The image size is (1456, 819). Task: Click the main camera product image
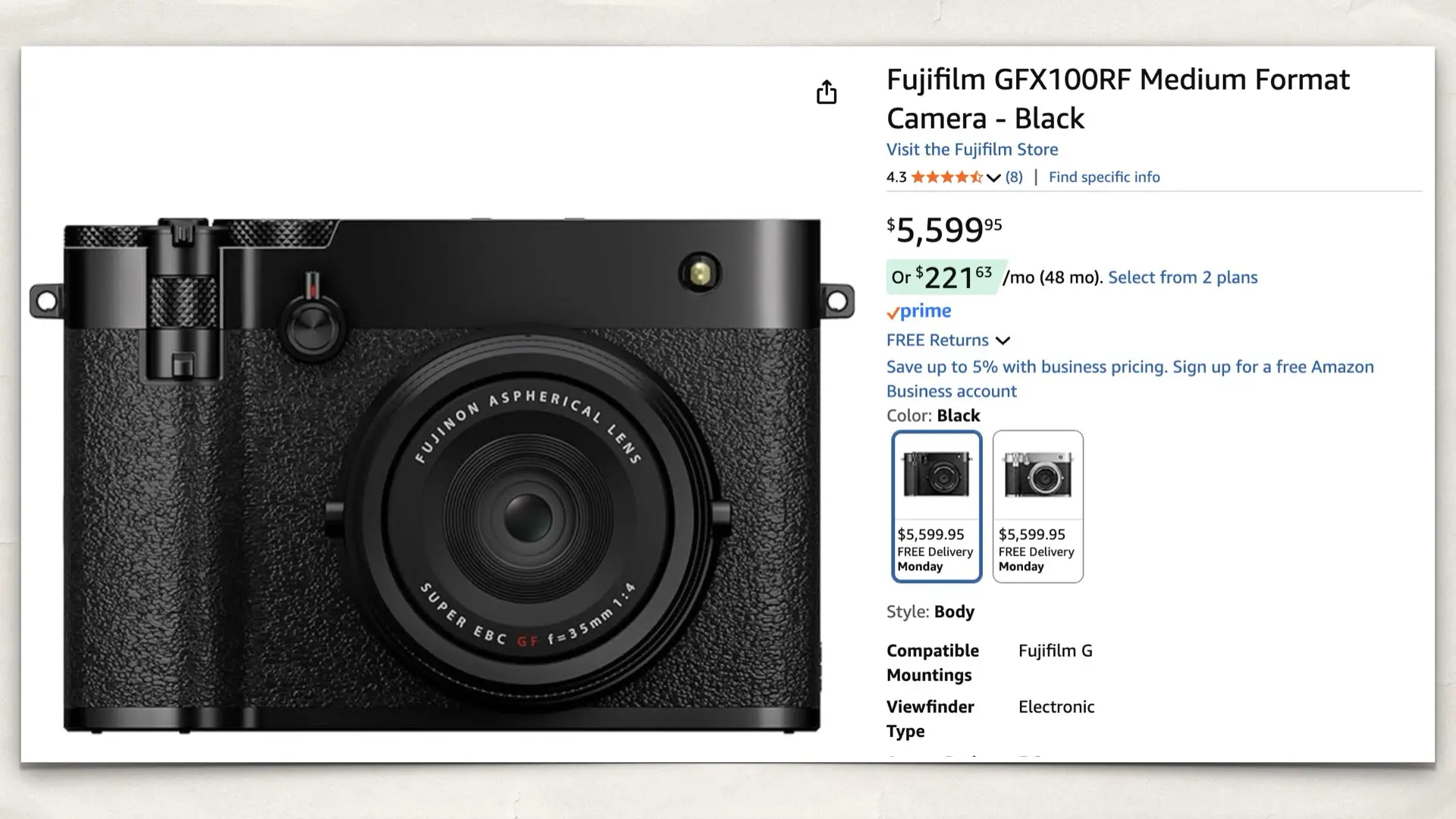[x=440, y=470]
